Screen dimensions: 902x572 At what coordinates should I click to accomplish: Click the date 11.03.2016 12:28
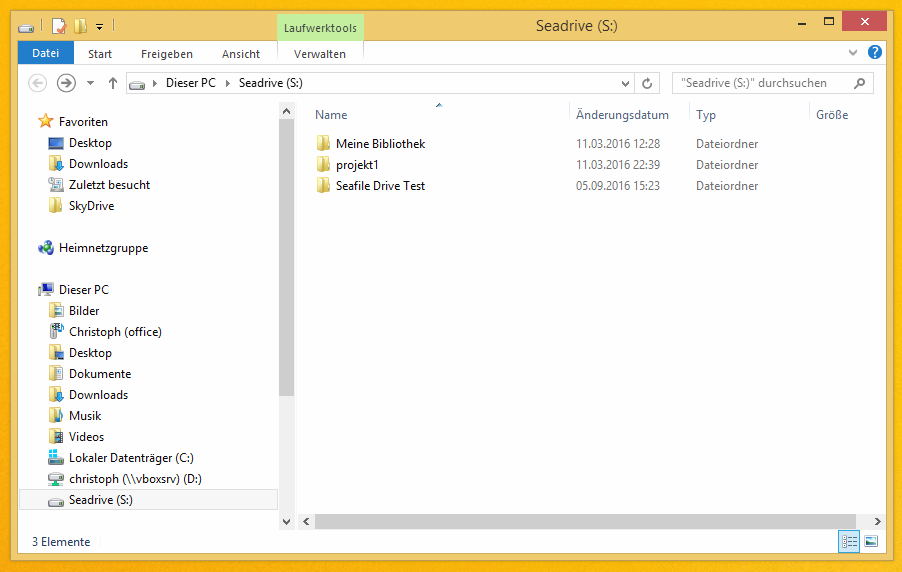click(618, 144)
